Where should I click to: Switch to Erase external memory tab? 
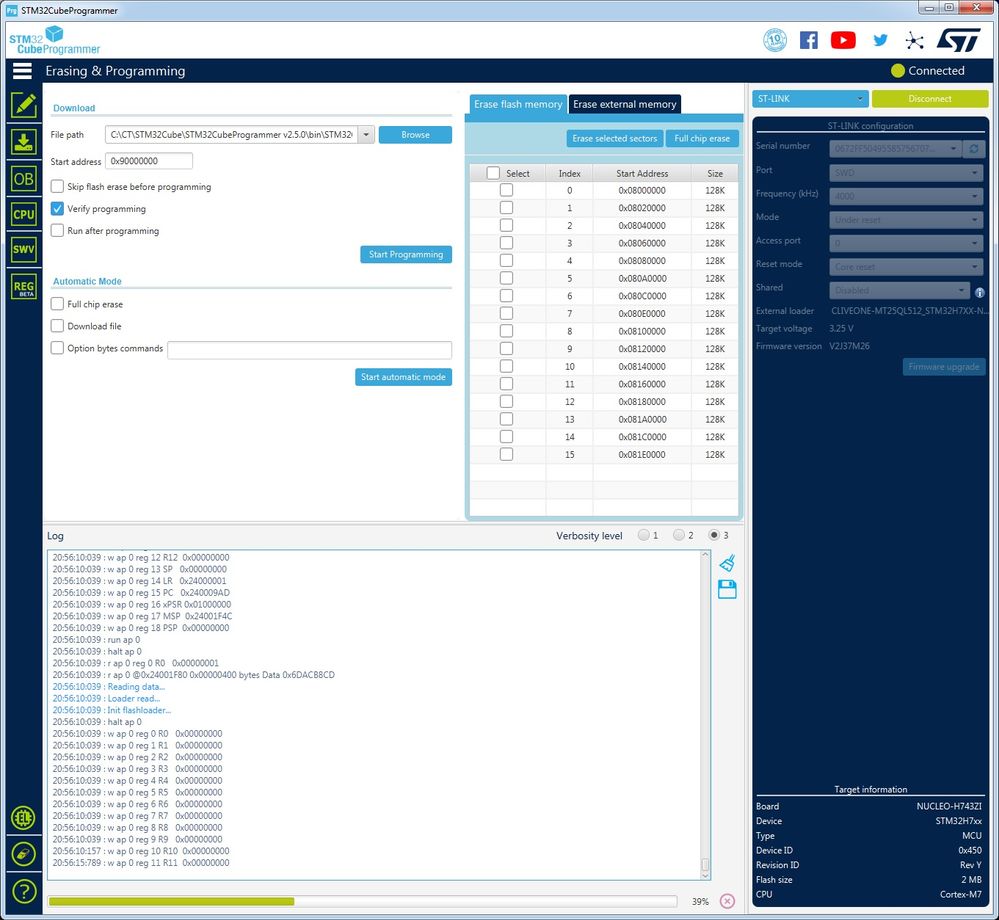click(624, 104)
